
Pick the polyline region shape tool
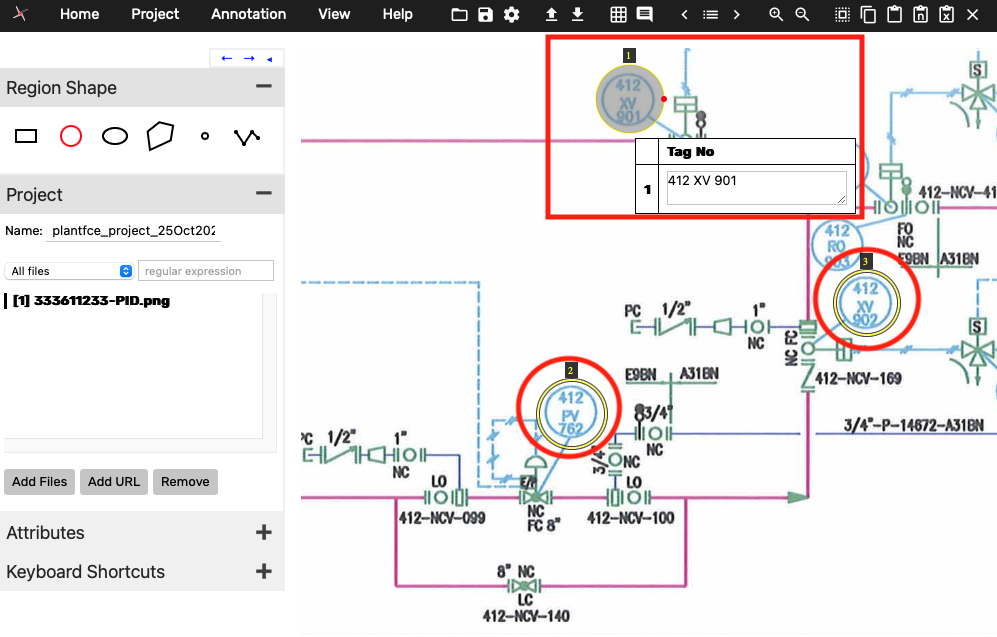point(246,136)
